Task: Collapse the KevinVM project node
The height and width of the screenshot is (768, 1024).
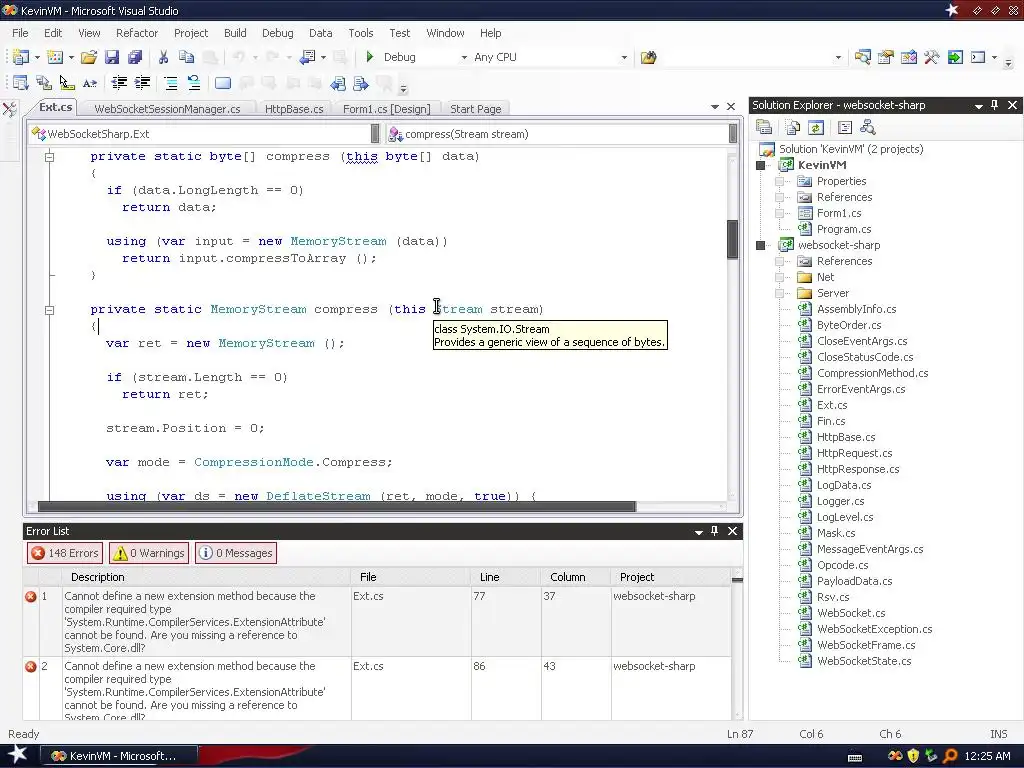Action: pos(761,165)
